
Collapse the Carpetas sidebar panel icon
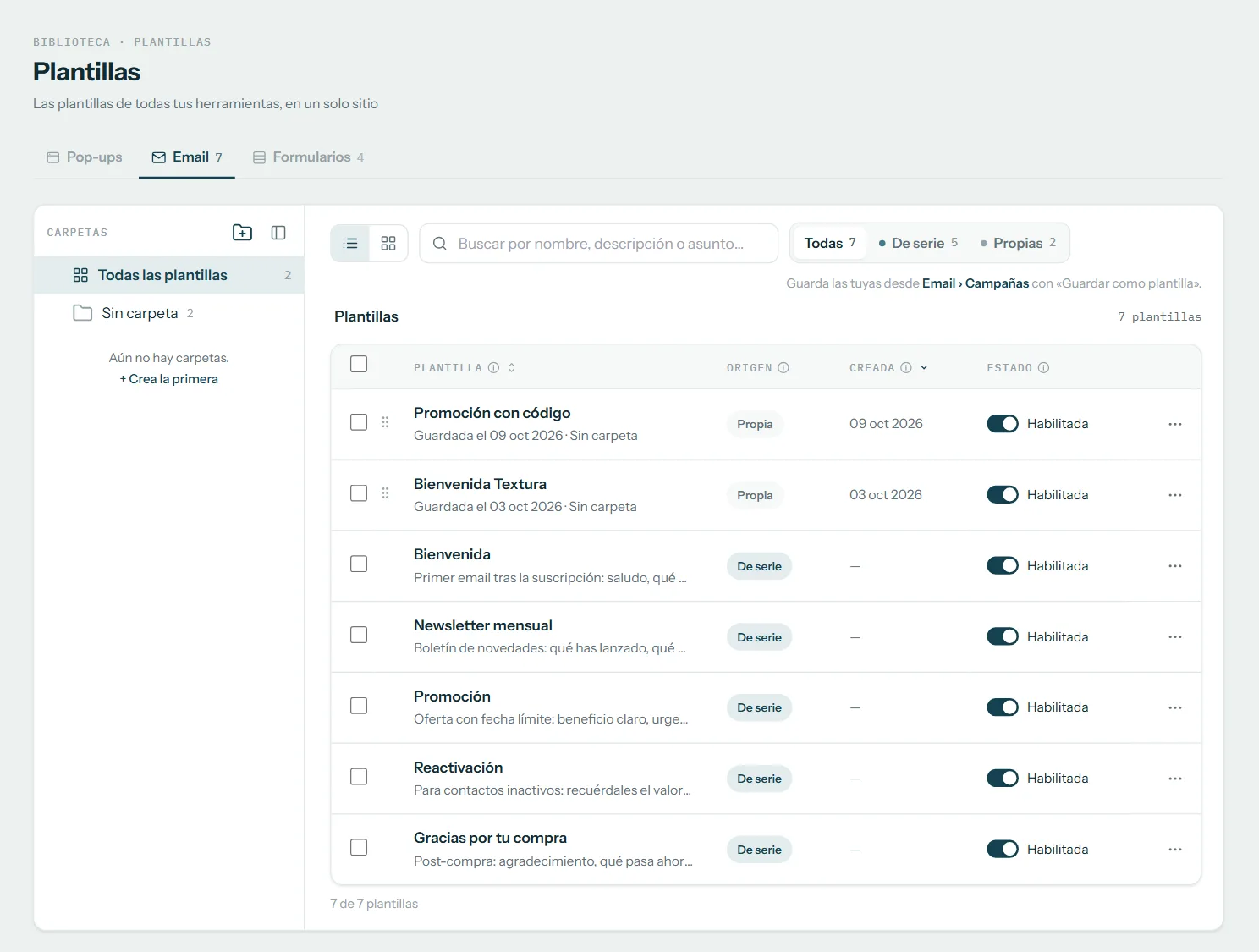pos(278,233)
